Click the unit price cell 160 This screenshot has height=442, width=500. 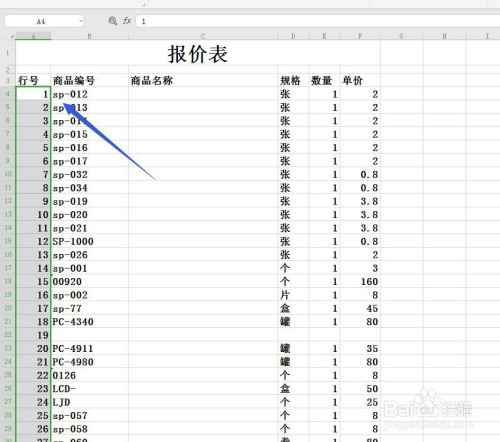pyautogui.click(x=360, y=281)
